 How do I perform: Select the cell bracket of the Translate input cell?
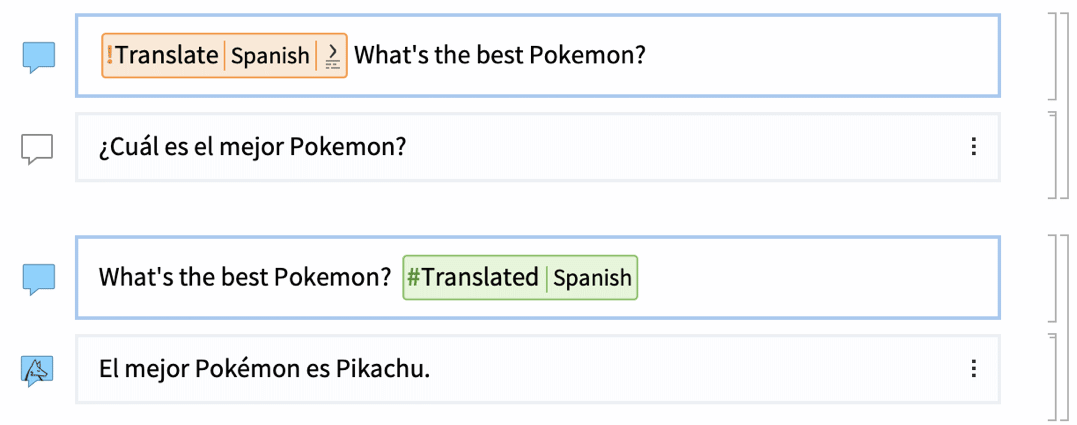click(x=1052, y=56)
